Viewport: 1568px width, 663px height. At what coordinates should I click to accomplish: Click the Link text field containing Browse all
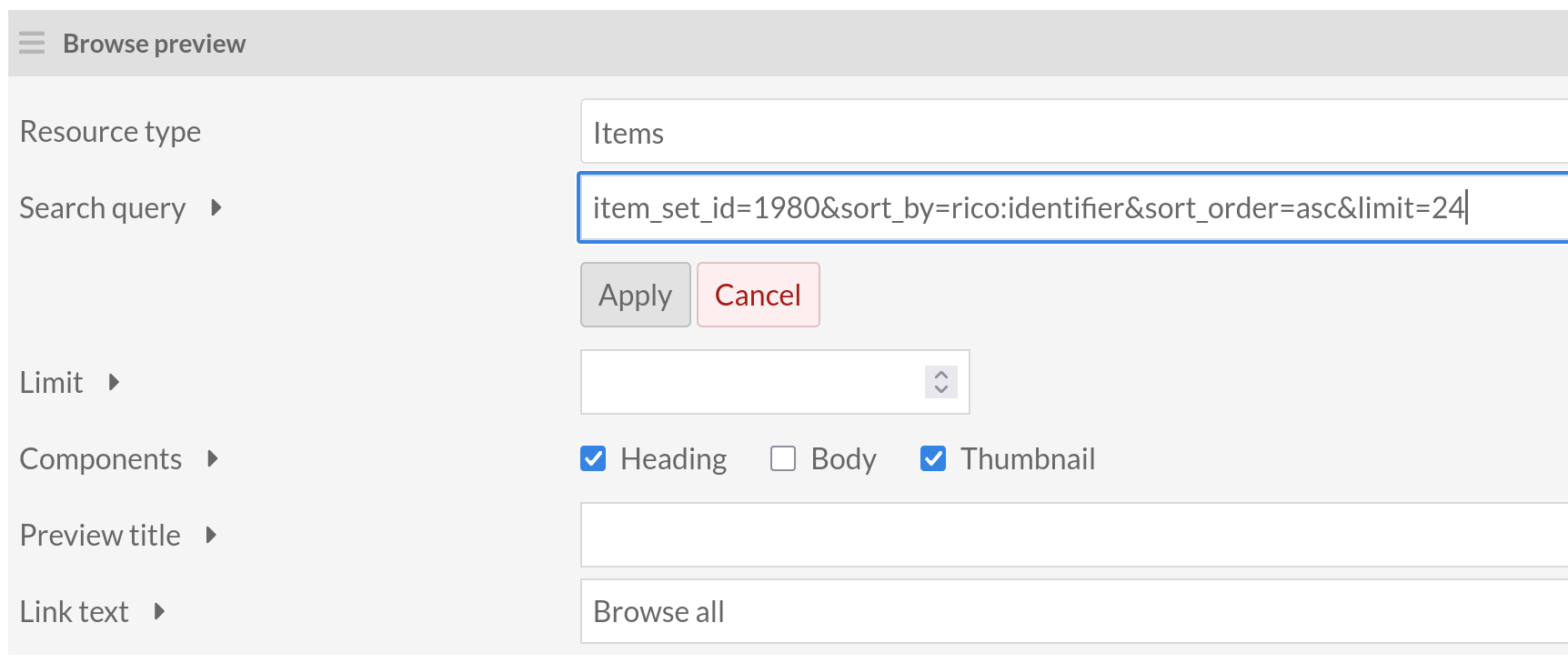[1073, 611]
